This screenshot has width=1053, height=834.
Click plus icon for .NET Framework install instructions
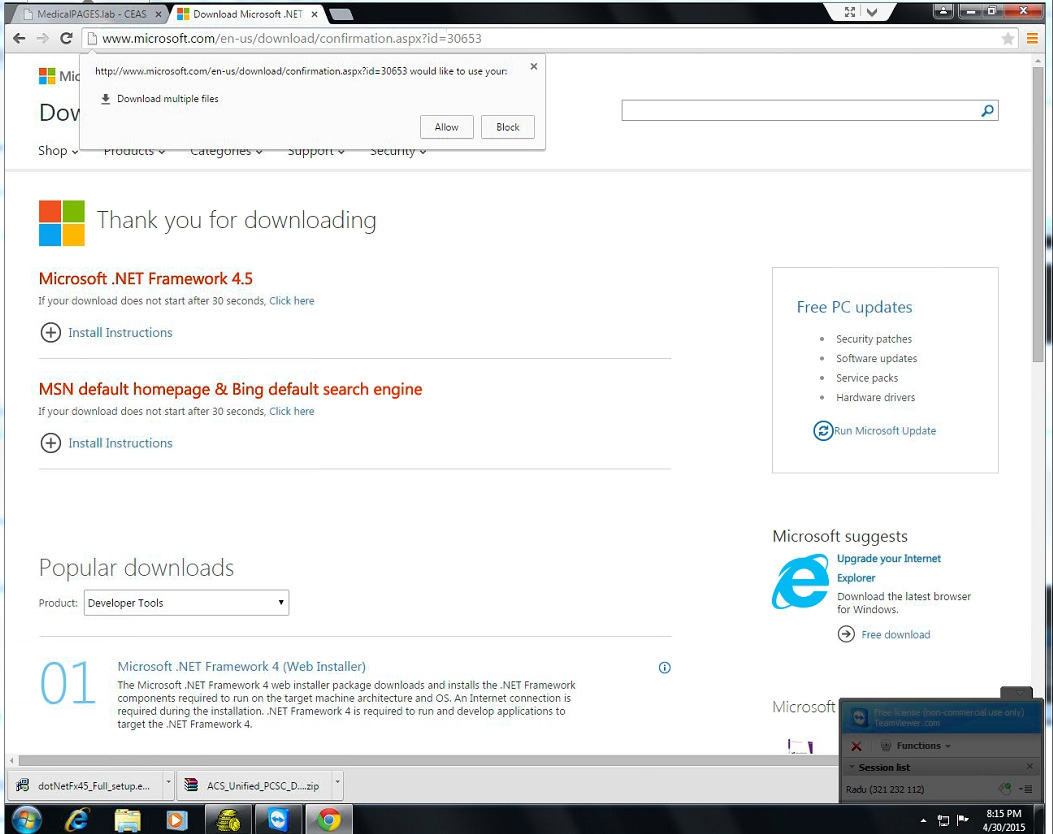[x=50, y=332]
